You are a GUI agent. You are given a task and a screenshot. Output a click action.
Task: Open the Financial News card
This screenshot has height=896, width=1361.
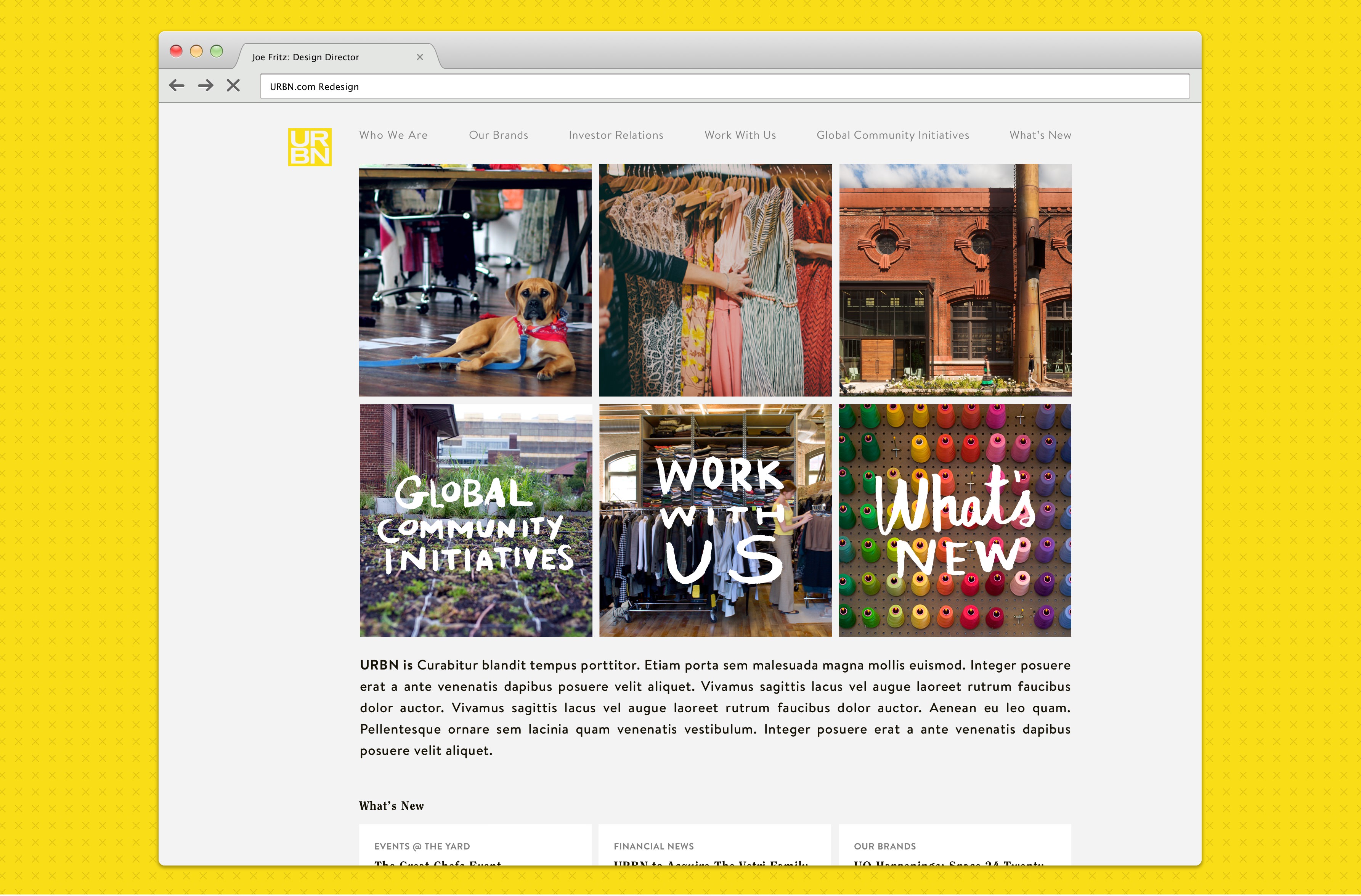click(x=715, y=845)
